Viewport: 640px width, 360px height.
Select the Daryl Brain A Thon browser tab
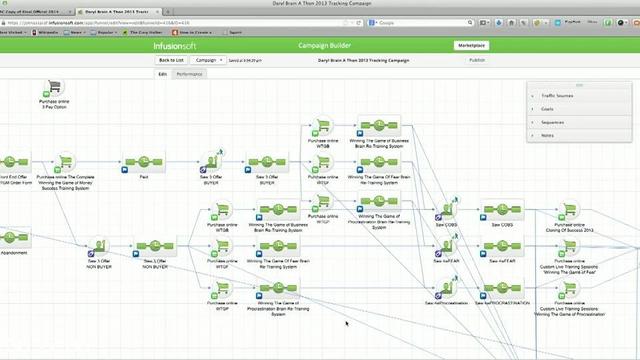(x=118, y=12)
